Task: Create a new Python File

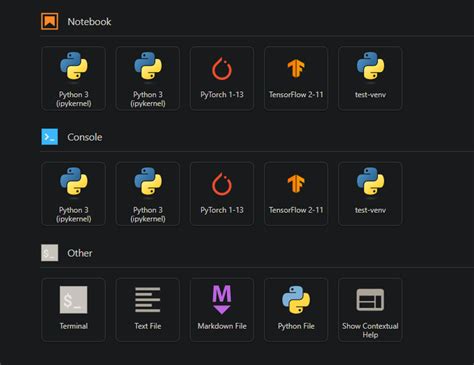Action: [296, 310]
